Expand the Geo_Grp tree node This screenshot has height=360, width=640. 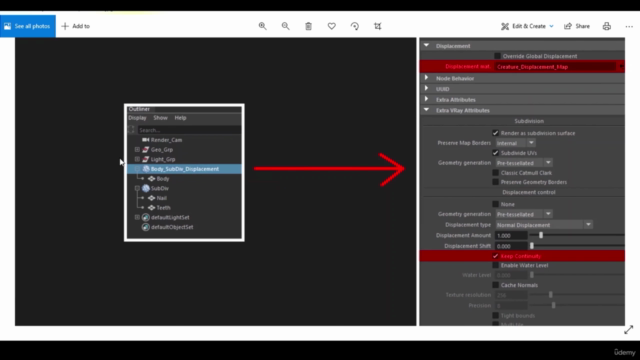coord(137,149)
